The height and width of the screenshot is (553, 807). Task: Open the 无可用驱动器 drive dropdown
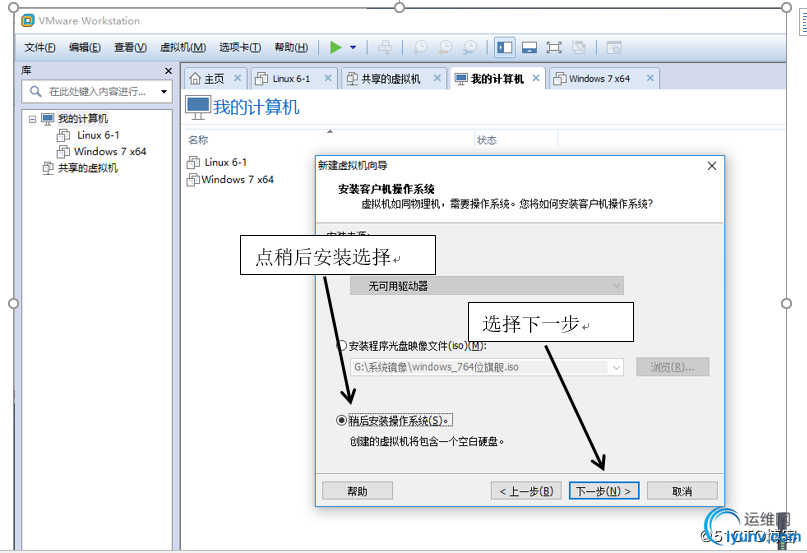487,286
